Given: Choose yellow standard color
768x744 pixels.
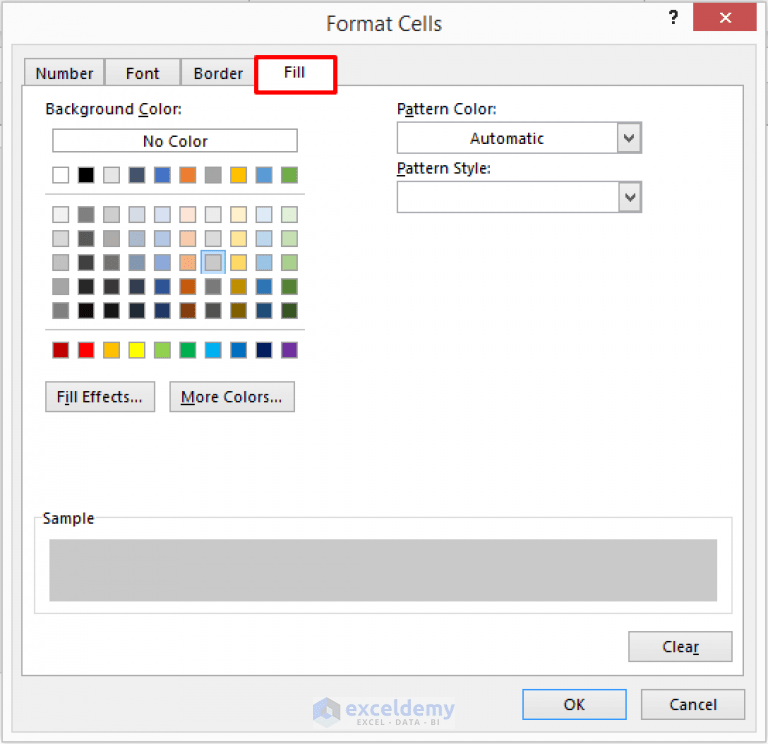Looking at the screenshot, I should [137, 350].
